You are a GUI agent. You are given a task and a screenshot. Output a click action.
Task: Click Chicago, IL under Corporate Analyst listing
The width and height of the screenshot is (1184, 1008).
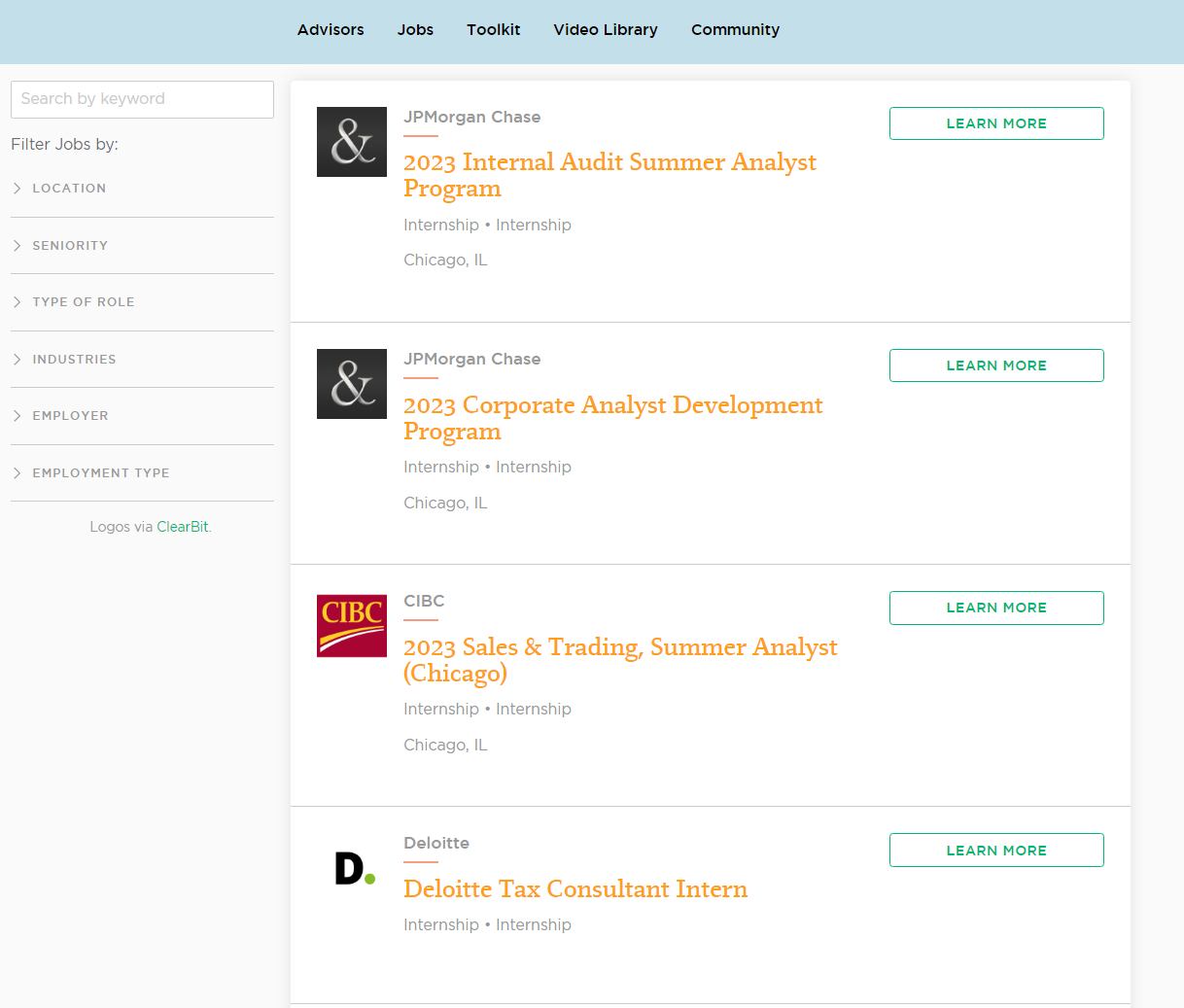click(x=445, y=504)
